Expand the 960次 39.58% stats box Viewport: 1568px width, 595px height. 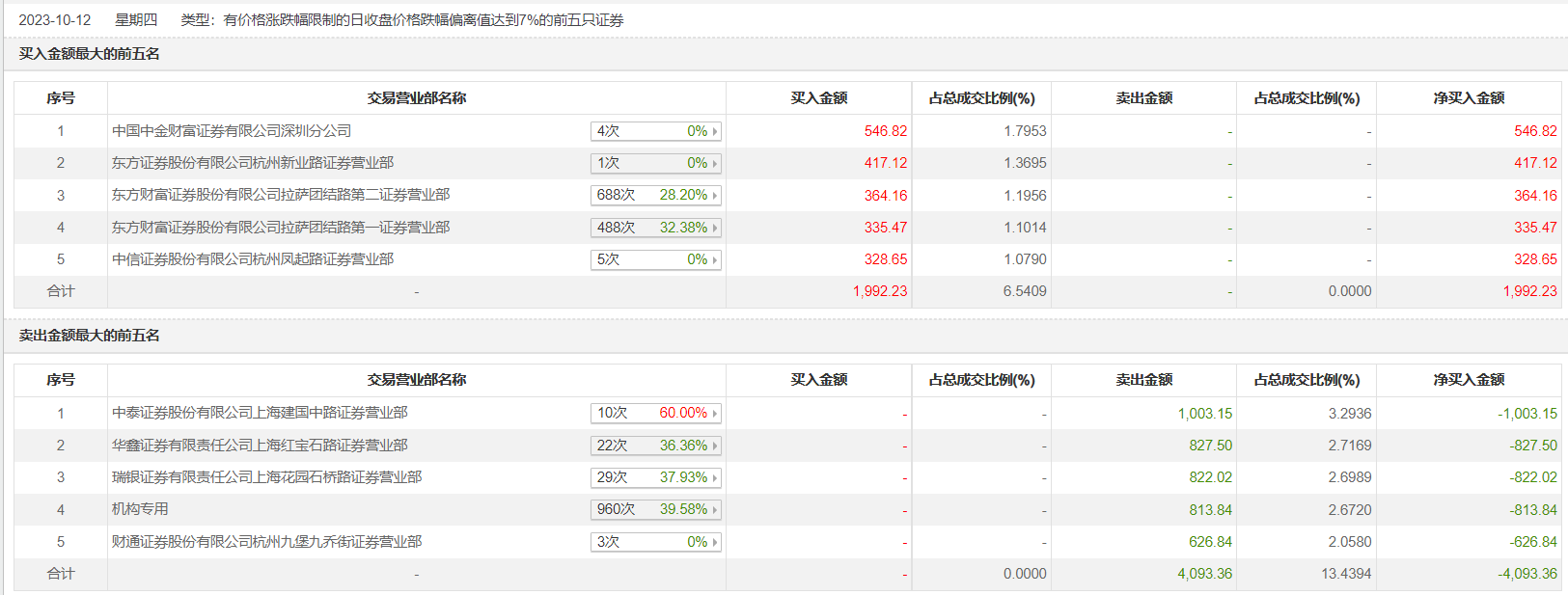[655, 509]
